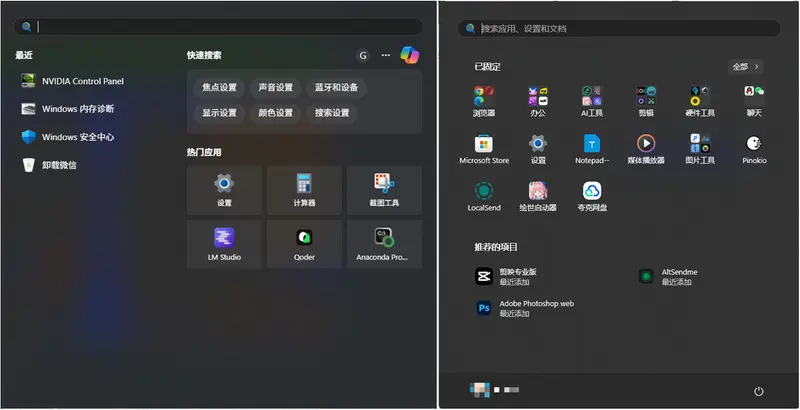Launch Qoder app tile

[304, 244]
